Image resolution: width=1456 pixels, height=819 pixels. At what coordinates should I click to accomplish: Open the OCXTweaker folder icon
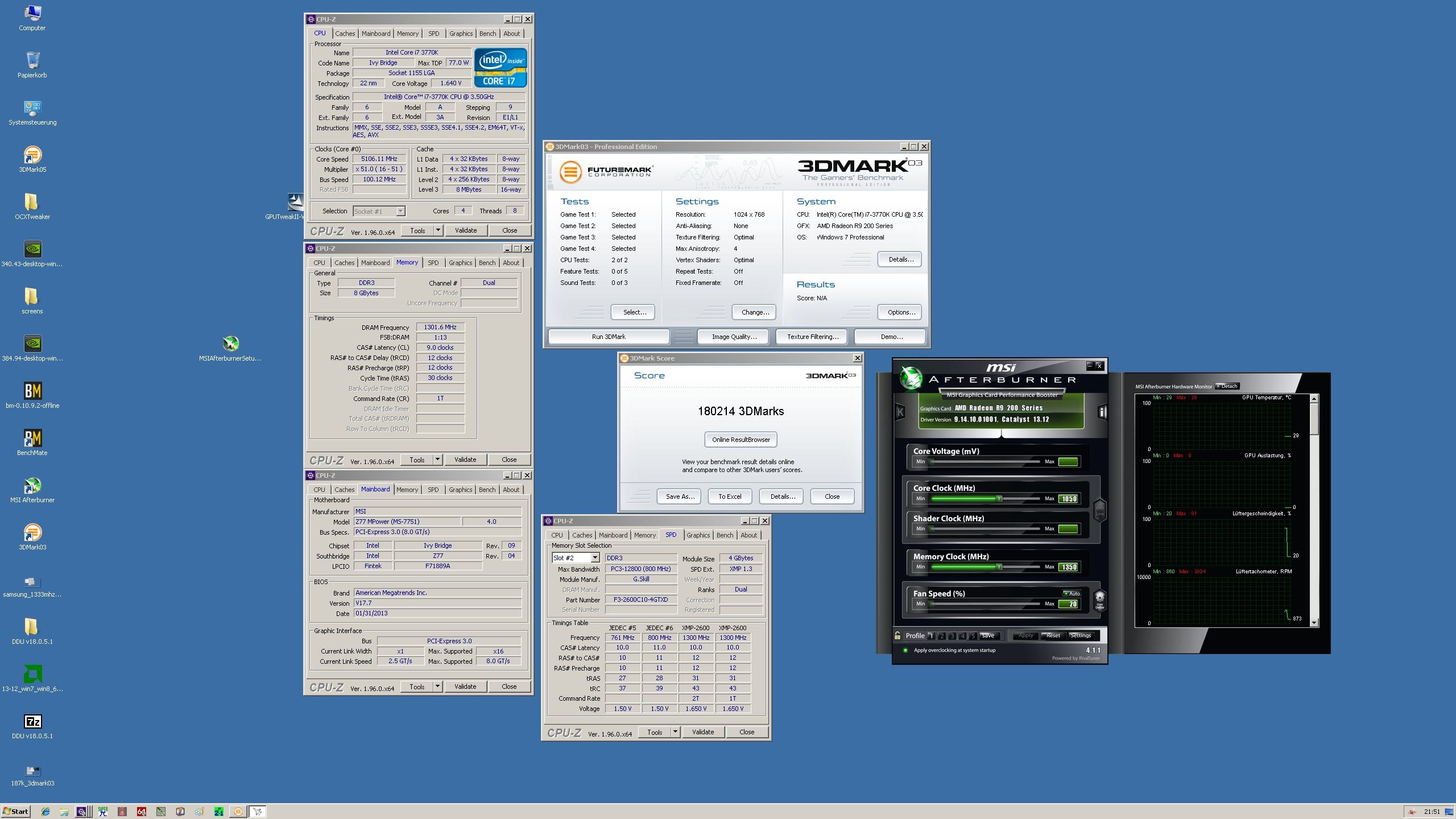pos(32,206)
